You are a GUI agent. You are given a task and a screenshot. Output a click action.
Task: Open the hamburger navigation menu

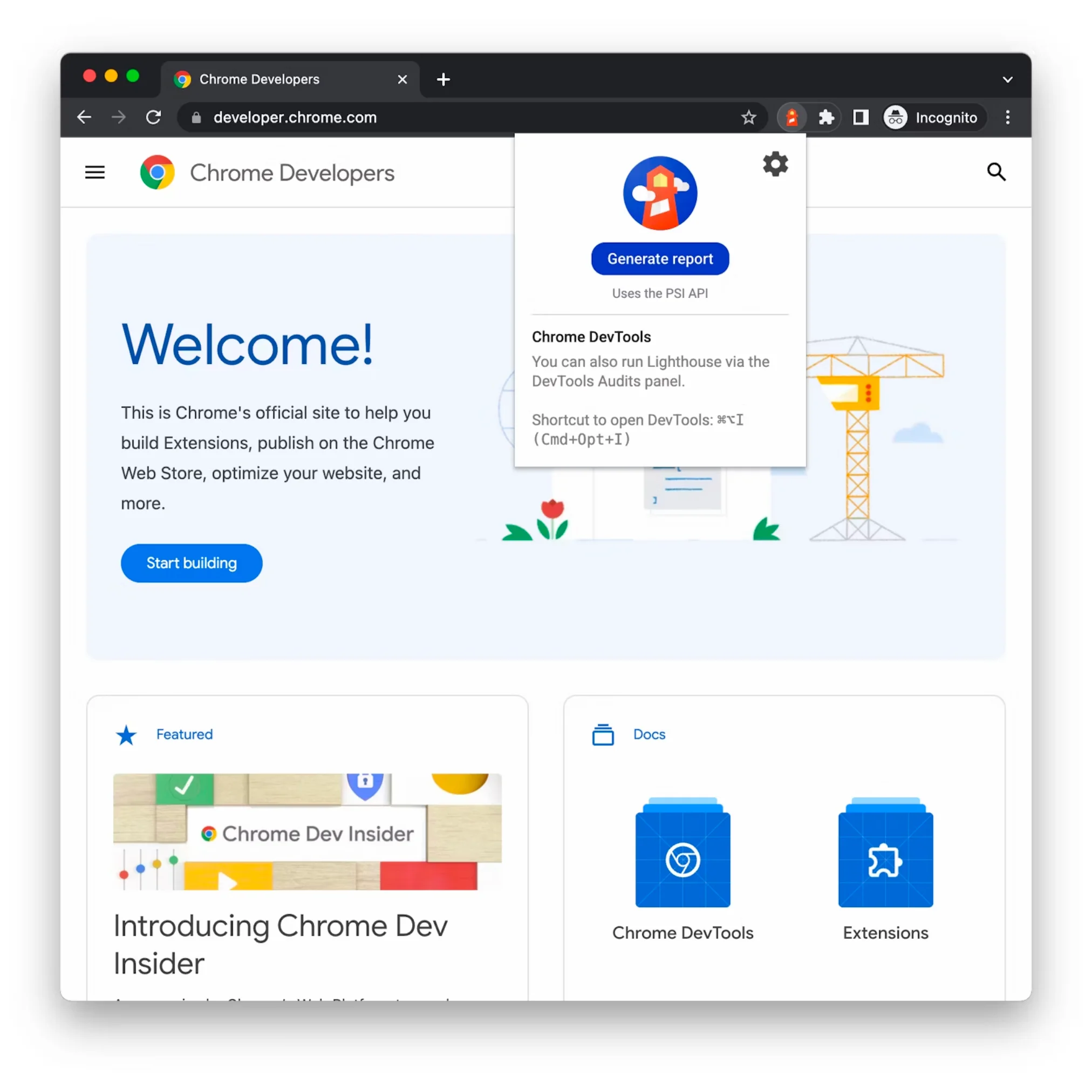coord(95,172)
